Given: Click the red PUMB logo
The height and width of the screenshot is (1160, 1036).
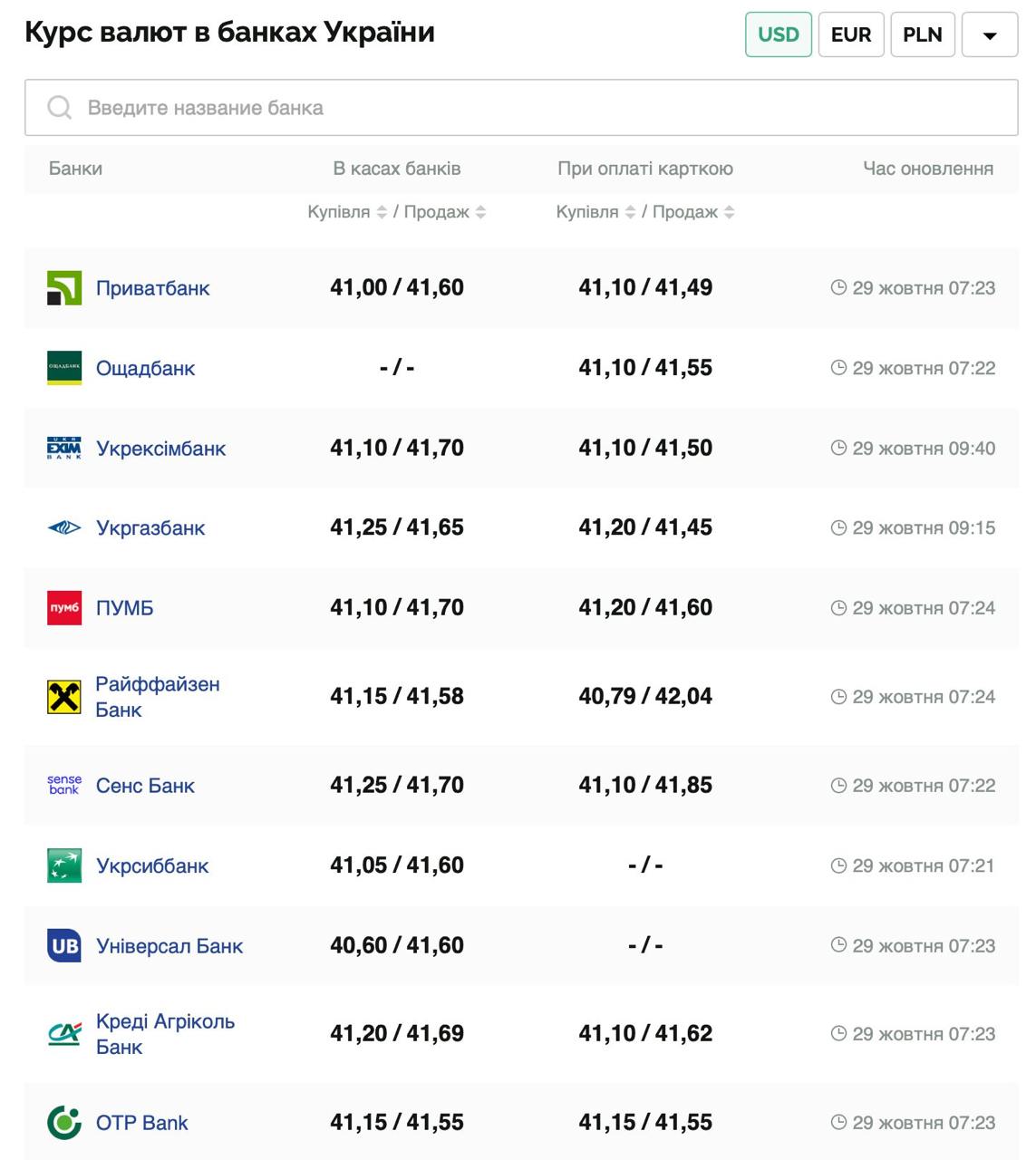Looking at the screenshot, I should click(x=64, y=608).
